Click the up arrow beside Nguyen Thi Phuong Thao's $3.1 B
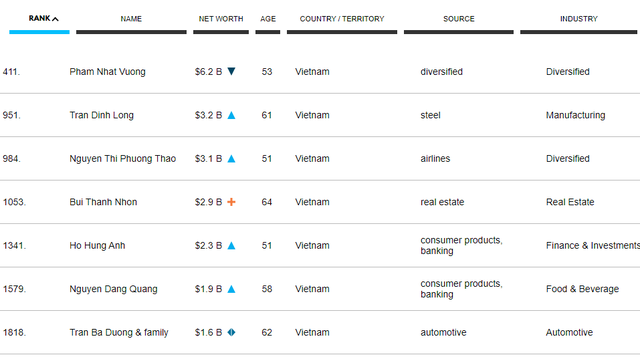Viewport: 640px width, 361px height. [x=231, y=158]
